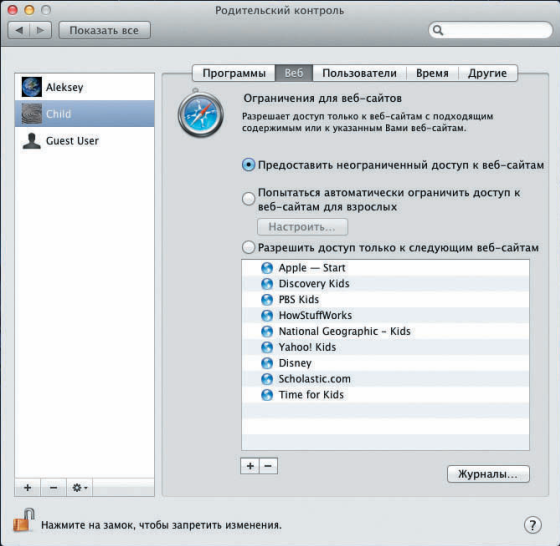Screen dimensions: 560x546
Task: Select unrestricted website access radio button
Action: [x=249, y=165]
